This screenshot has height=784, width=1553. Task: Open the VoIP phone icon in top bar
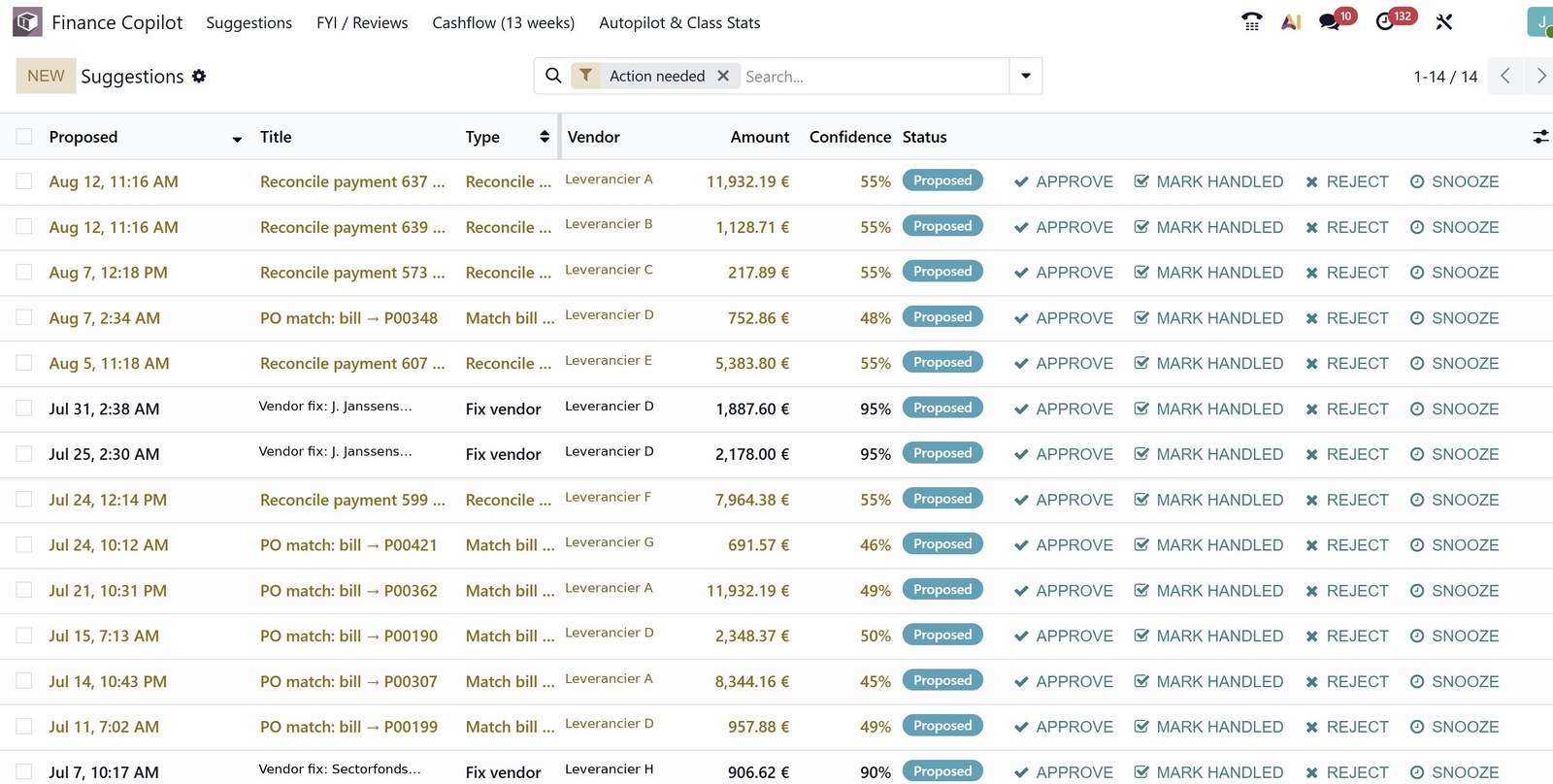click(x=1252, y=21)
